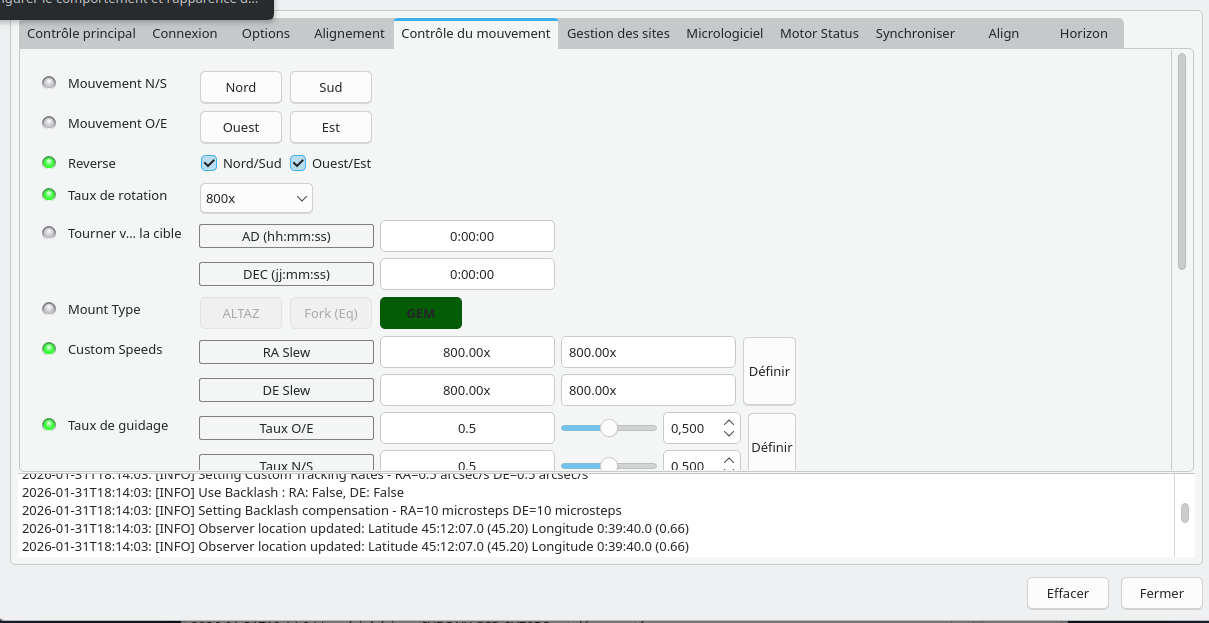Image resolution: width=1209 pixels, height=623 pixels.
Task: Adjust the Taux N/S guide rate slider
Action: click(x=608, y=465)
